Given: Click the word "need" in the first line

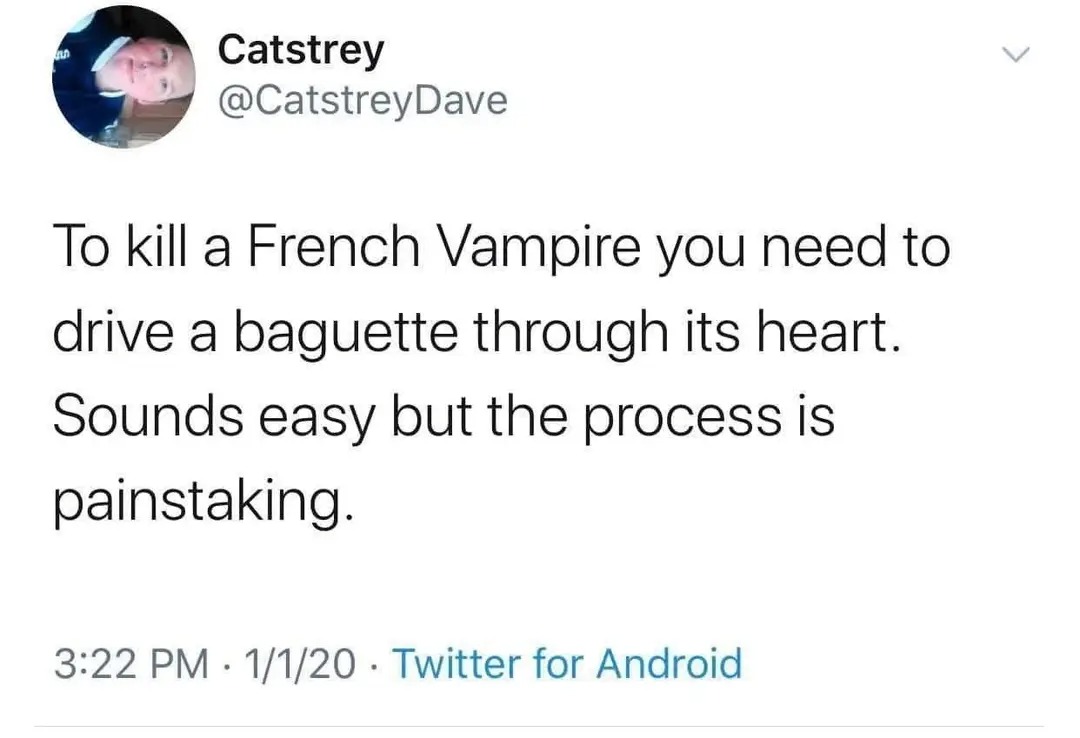Looking at the screenshot, I should [x=823, y=246].
